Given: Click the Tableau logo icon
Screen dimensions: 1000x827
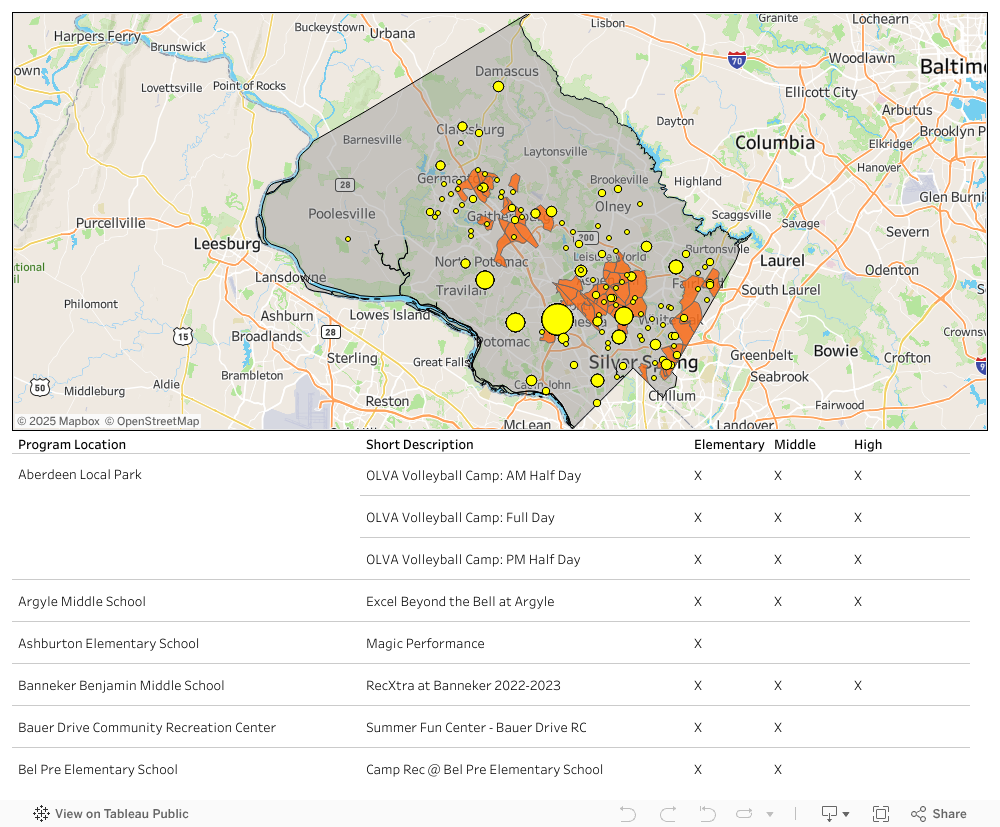Looking at the screenshot, I should [x=41, y=813].
